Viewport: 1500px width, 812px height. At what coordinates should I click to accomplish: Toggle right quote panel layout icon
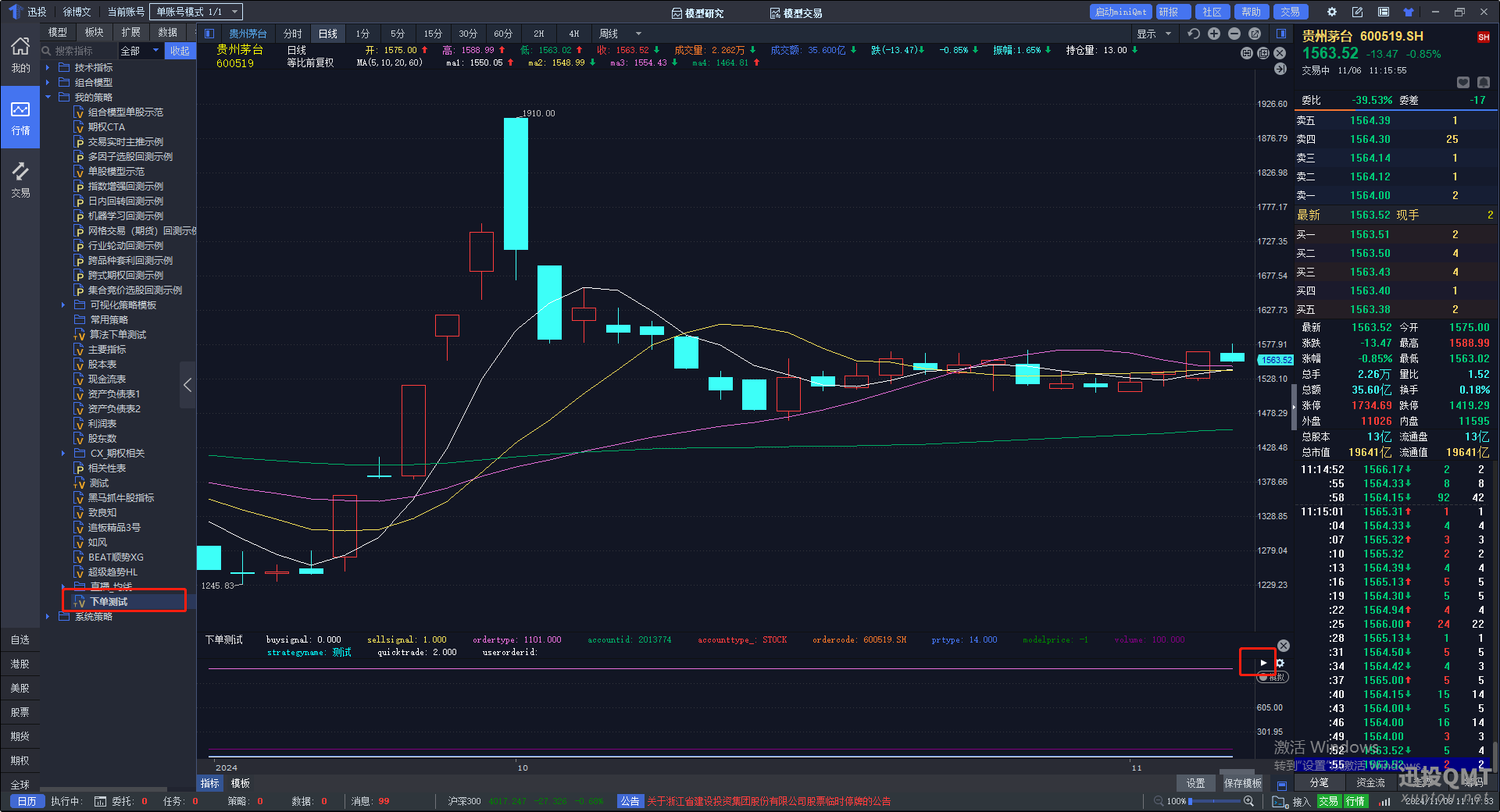tap(1281, 34)
